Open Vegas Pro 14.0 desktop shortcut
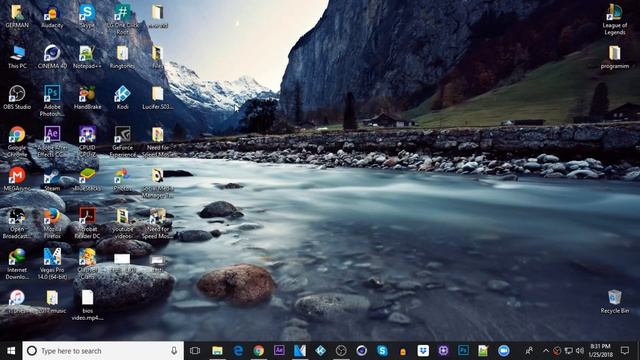The height and width of the screenshot is (360, 640). coord(52,264)
